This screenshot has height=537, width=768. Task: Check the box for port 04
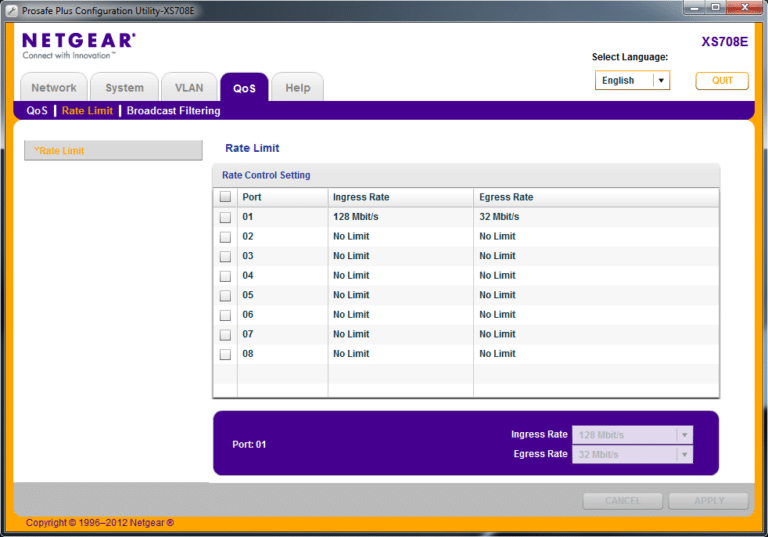pos(225,276)
